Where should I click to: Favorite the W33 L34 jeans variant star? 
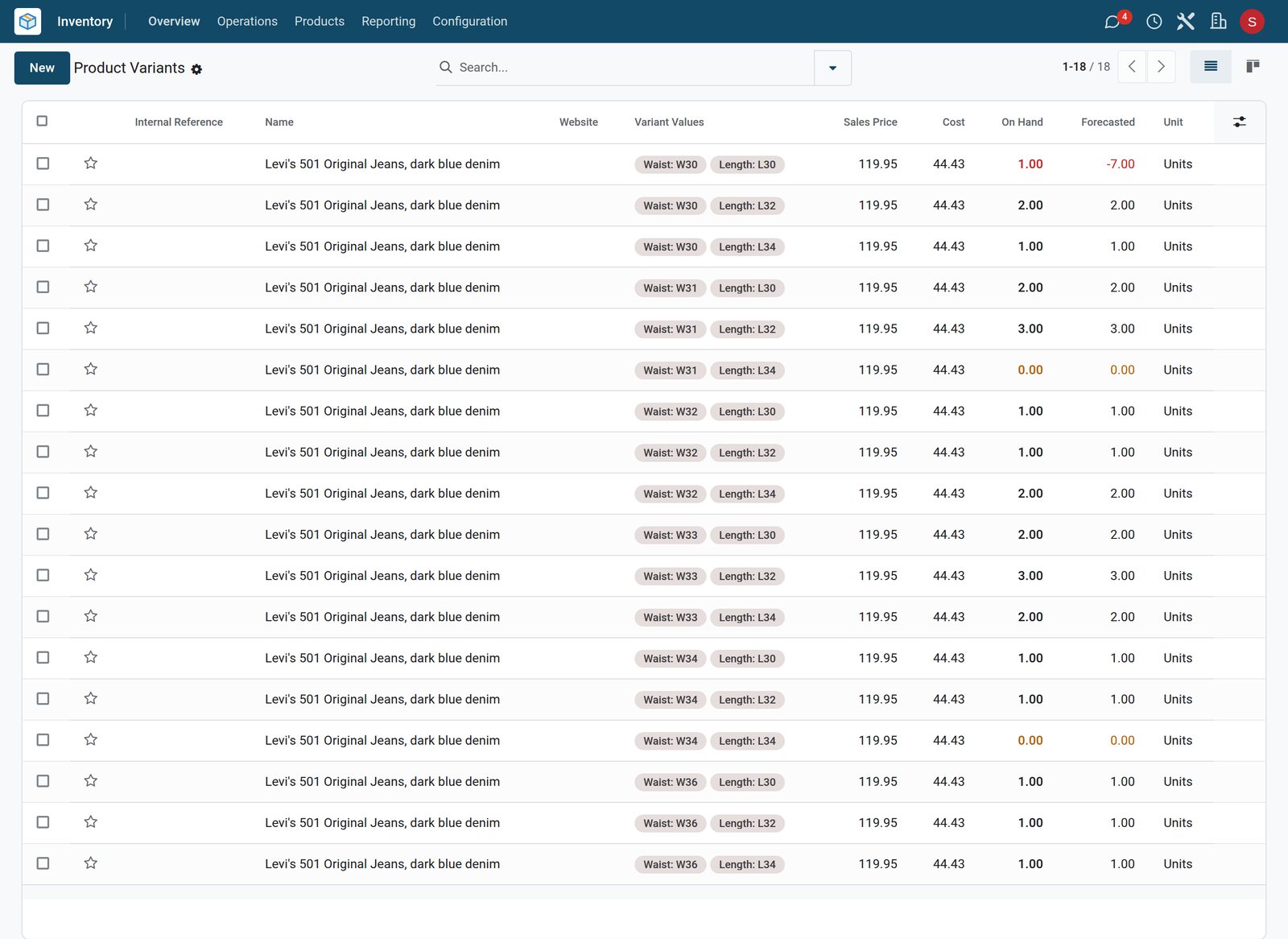coord(91,616)
